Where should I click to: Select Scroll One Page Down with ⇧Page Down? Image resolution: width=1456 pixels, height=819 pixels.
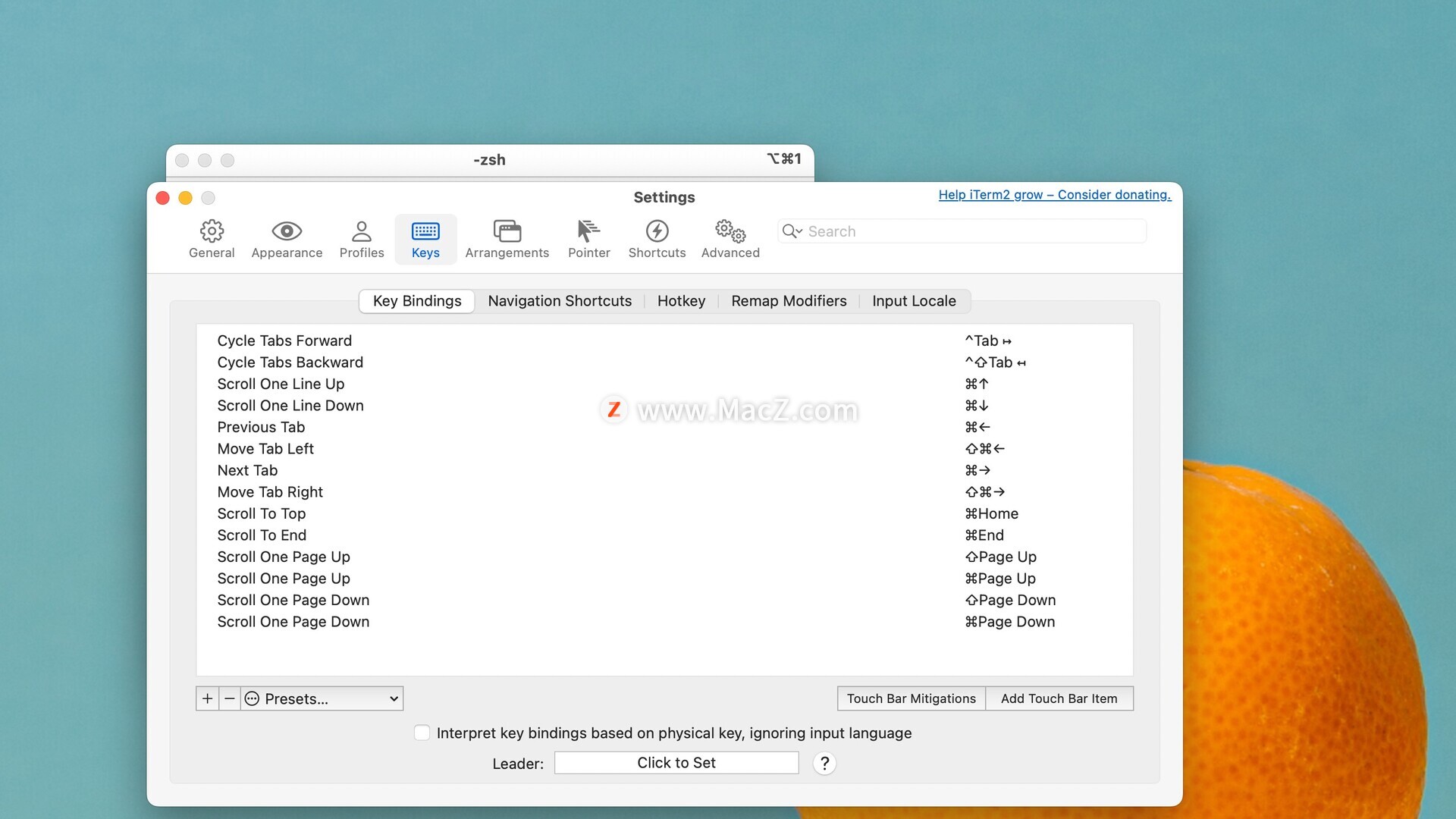[664, 600]
